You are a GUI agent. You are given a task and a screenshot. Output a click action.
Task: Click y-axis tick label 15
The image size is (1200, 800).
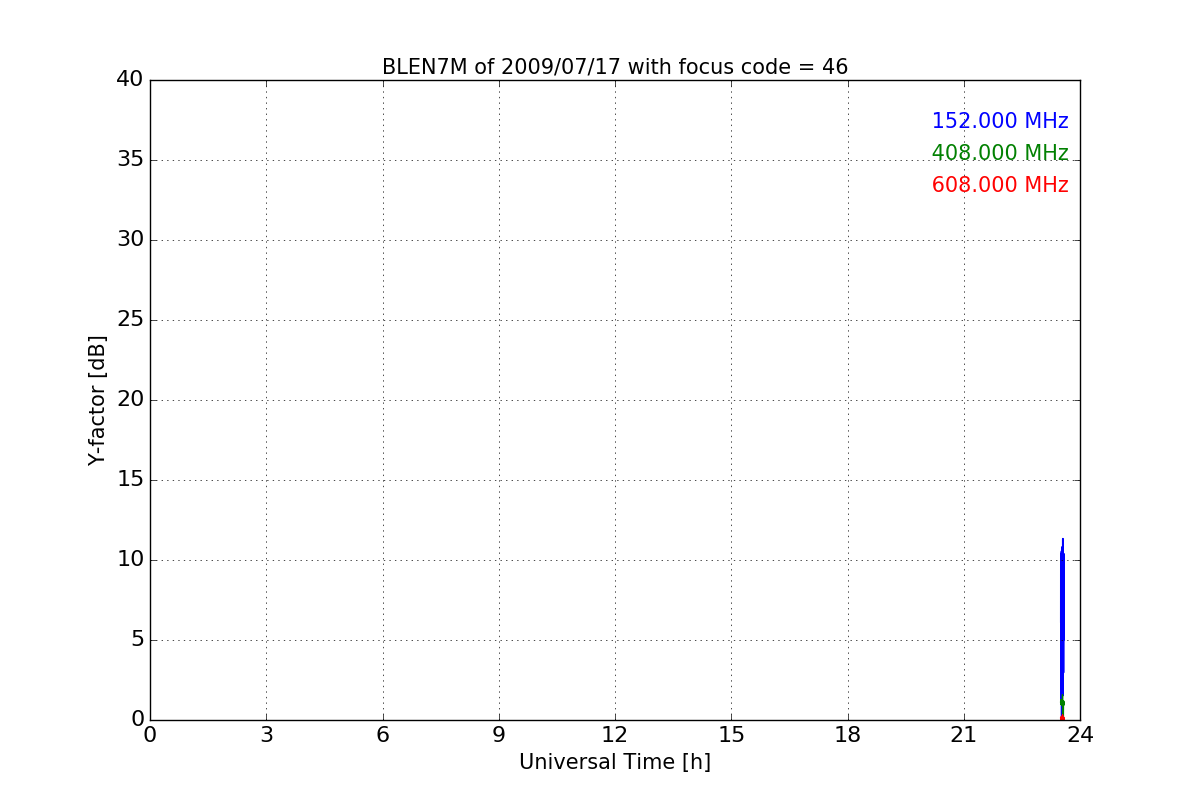130,479
